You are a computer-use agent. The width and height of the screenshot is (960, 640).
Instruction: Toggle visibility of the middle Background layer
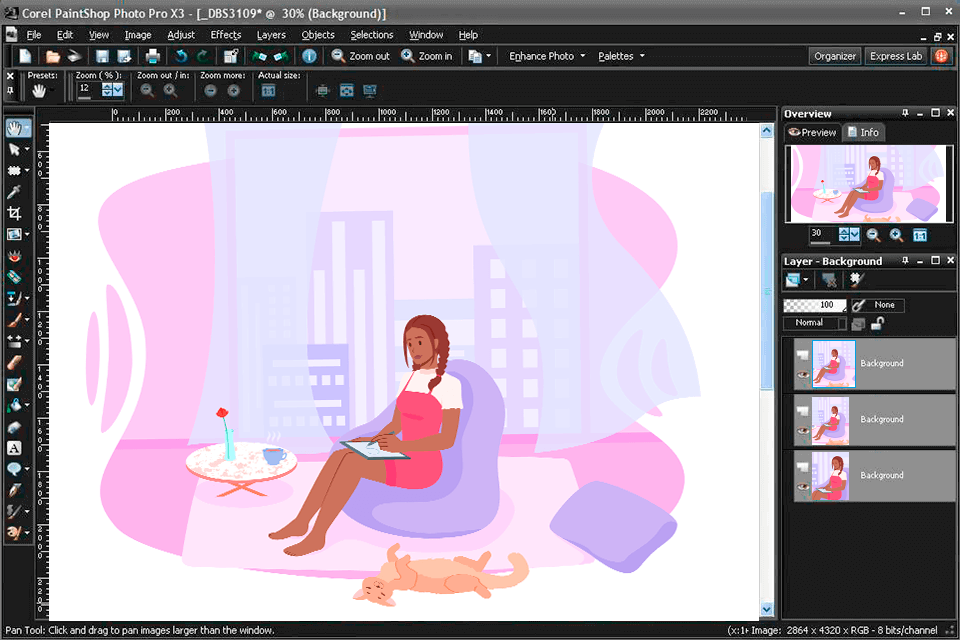[x=801, y=431]
